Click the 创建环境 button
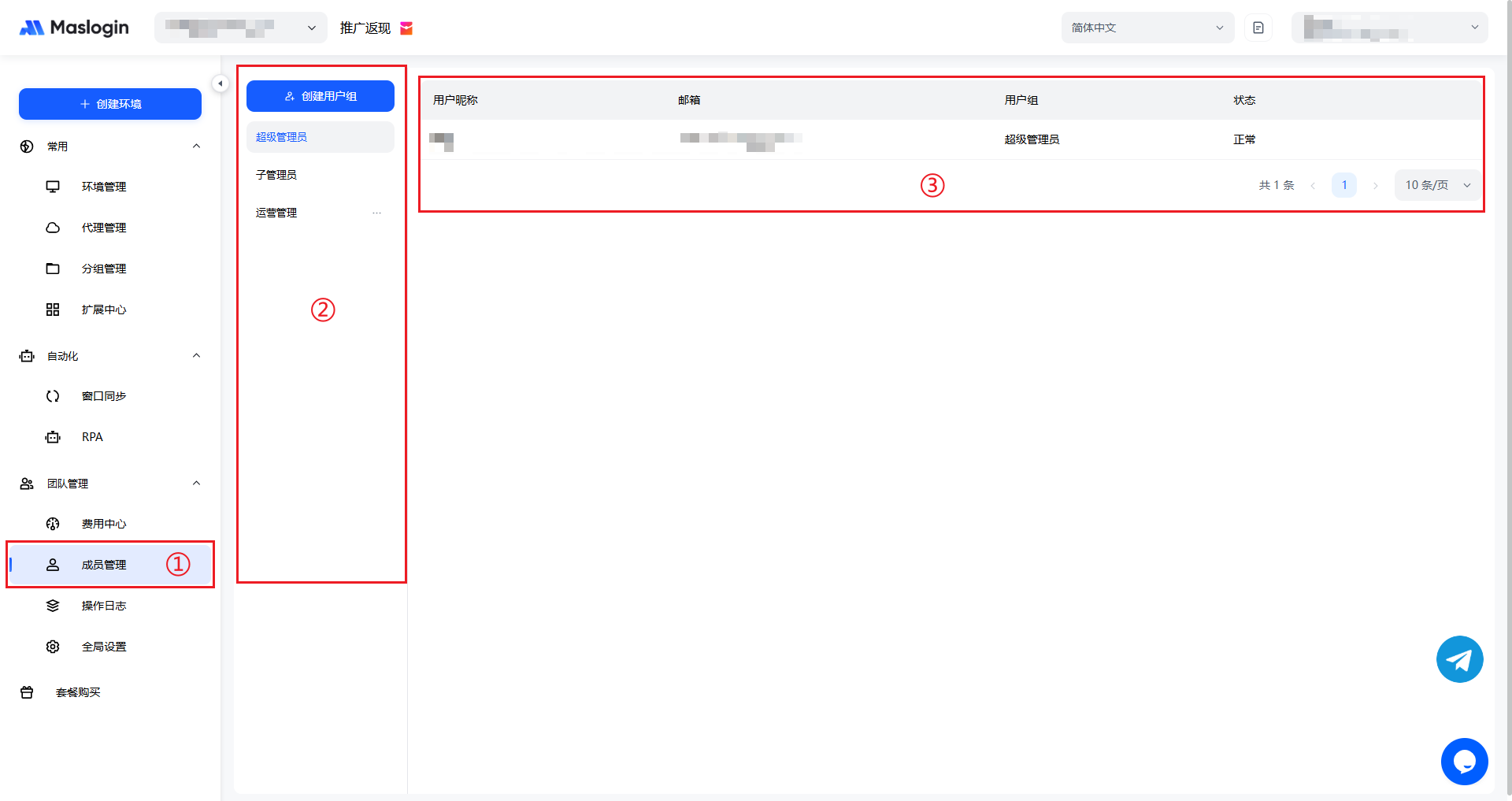The image size is (1512, 801). tap(110, 104)
